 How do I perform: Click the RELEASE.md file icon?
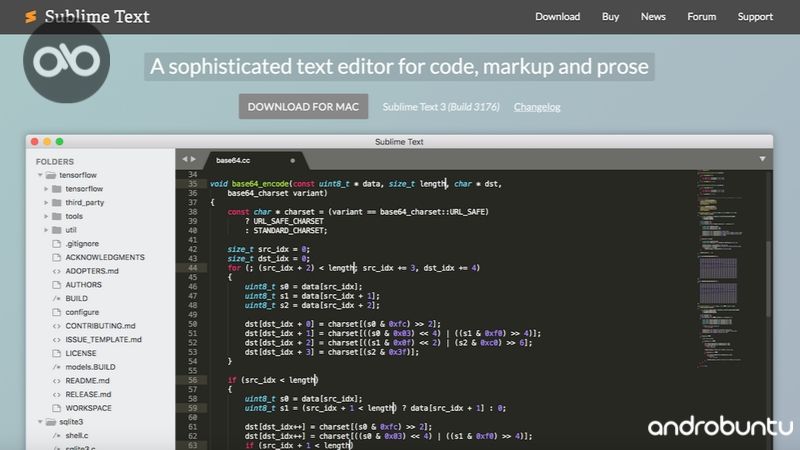click(x=57, y=394)
